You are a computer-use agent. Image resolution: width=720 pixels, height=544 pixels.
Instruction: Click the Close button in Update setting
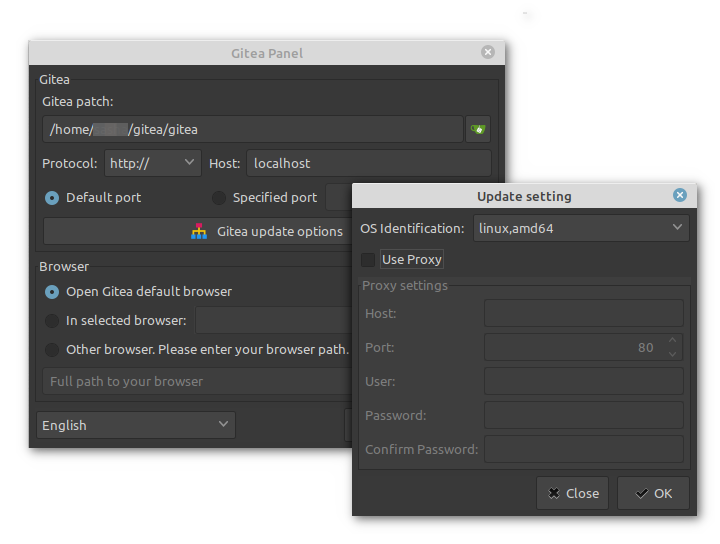point(573,493)
